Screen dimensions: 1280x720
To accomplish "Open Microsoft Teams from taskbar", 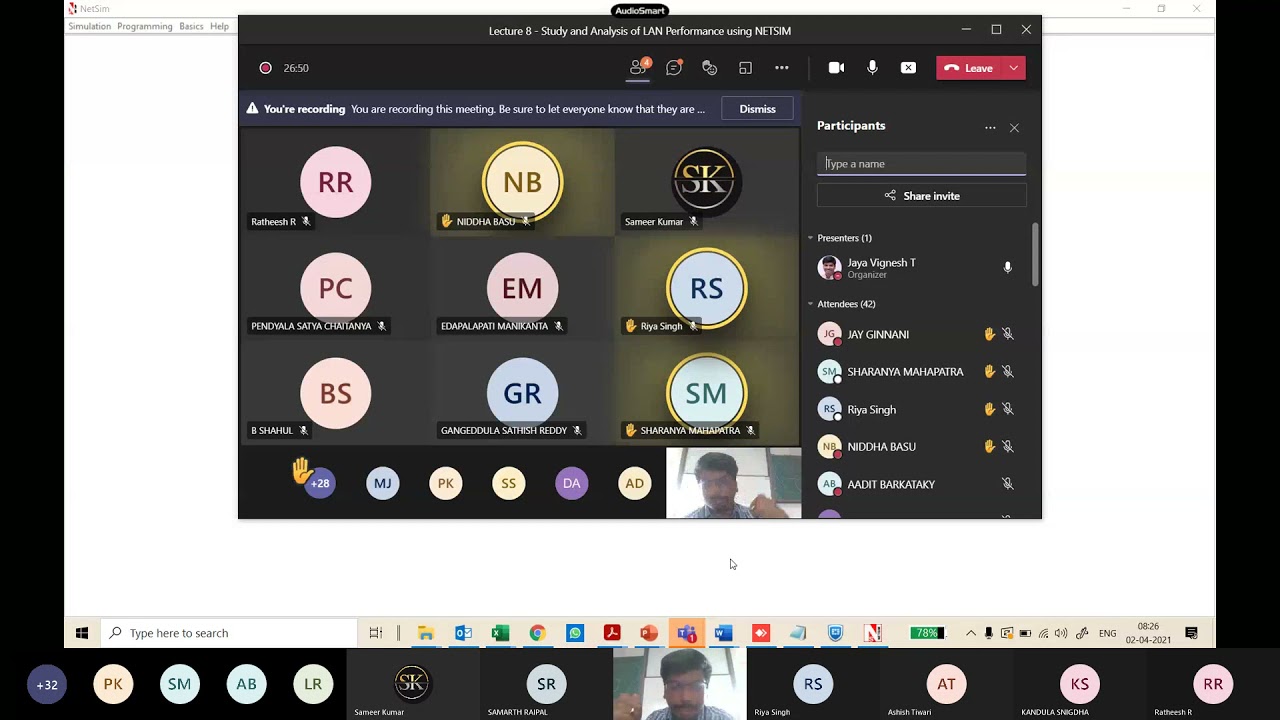I will (x=686, y=633).
